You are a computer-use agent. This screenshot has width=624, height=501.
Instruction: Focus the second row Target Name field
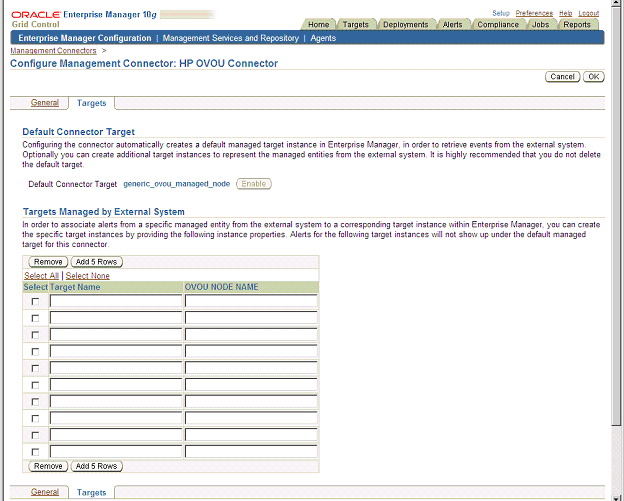click(x=116, y=318)
